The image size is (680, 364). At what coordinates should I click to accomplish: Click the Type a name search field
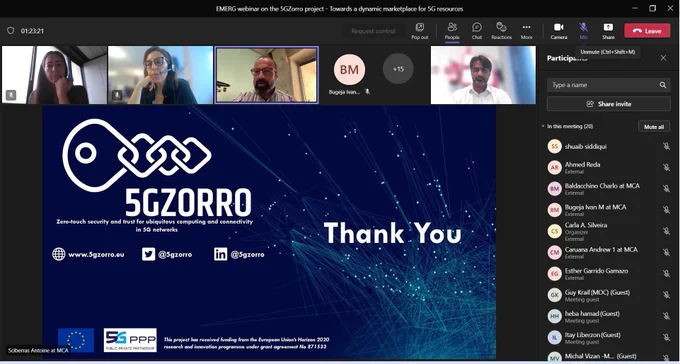(608, 85)
